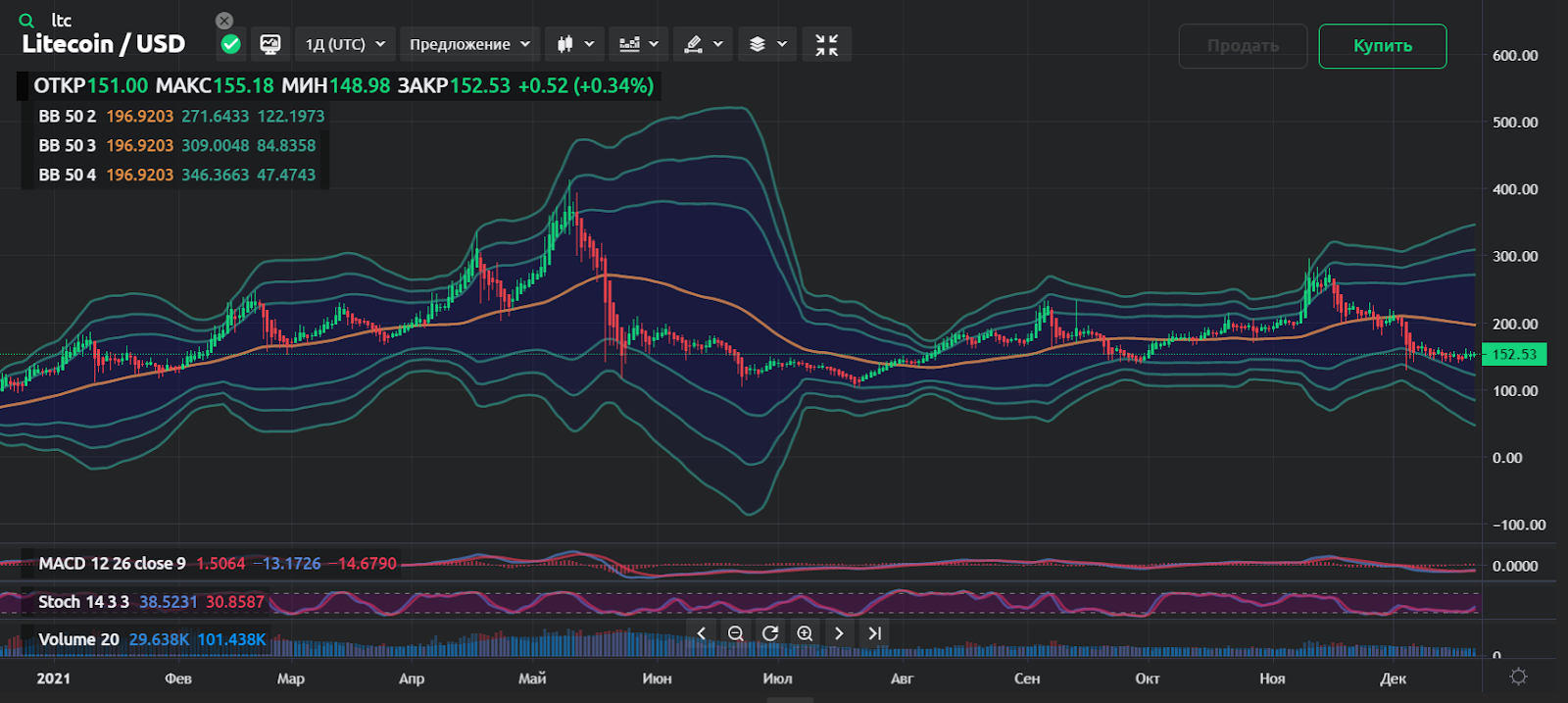Image resolution: width=1568 pixels, height=703 pixels.
Task: Open the candlestick chart type dropdown
Action: pyautogui.click(x=575, y=44)
